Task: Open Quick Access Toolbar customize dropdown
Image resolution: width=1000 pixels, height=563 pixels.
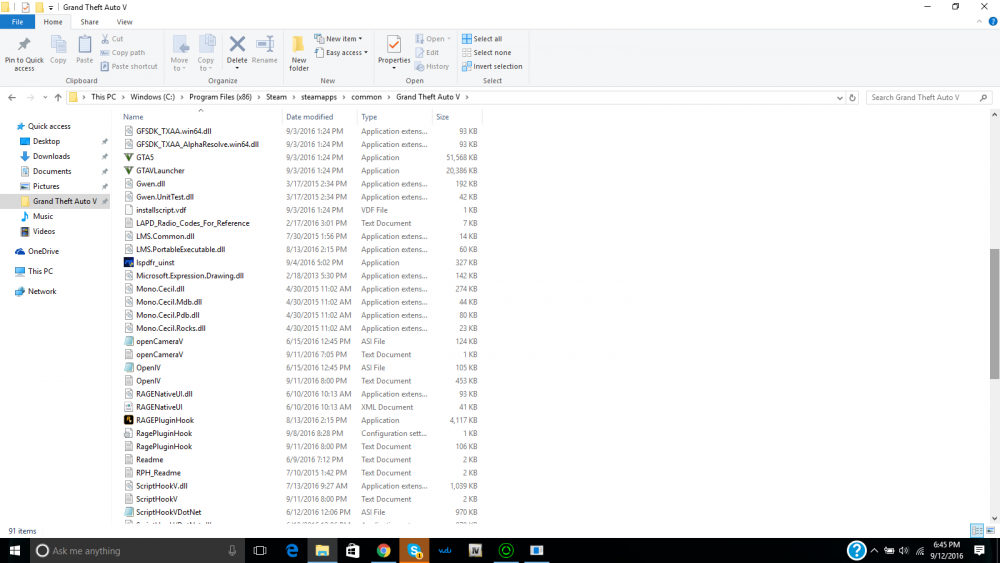Action: click(x=51, y=8)
